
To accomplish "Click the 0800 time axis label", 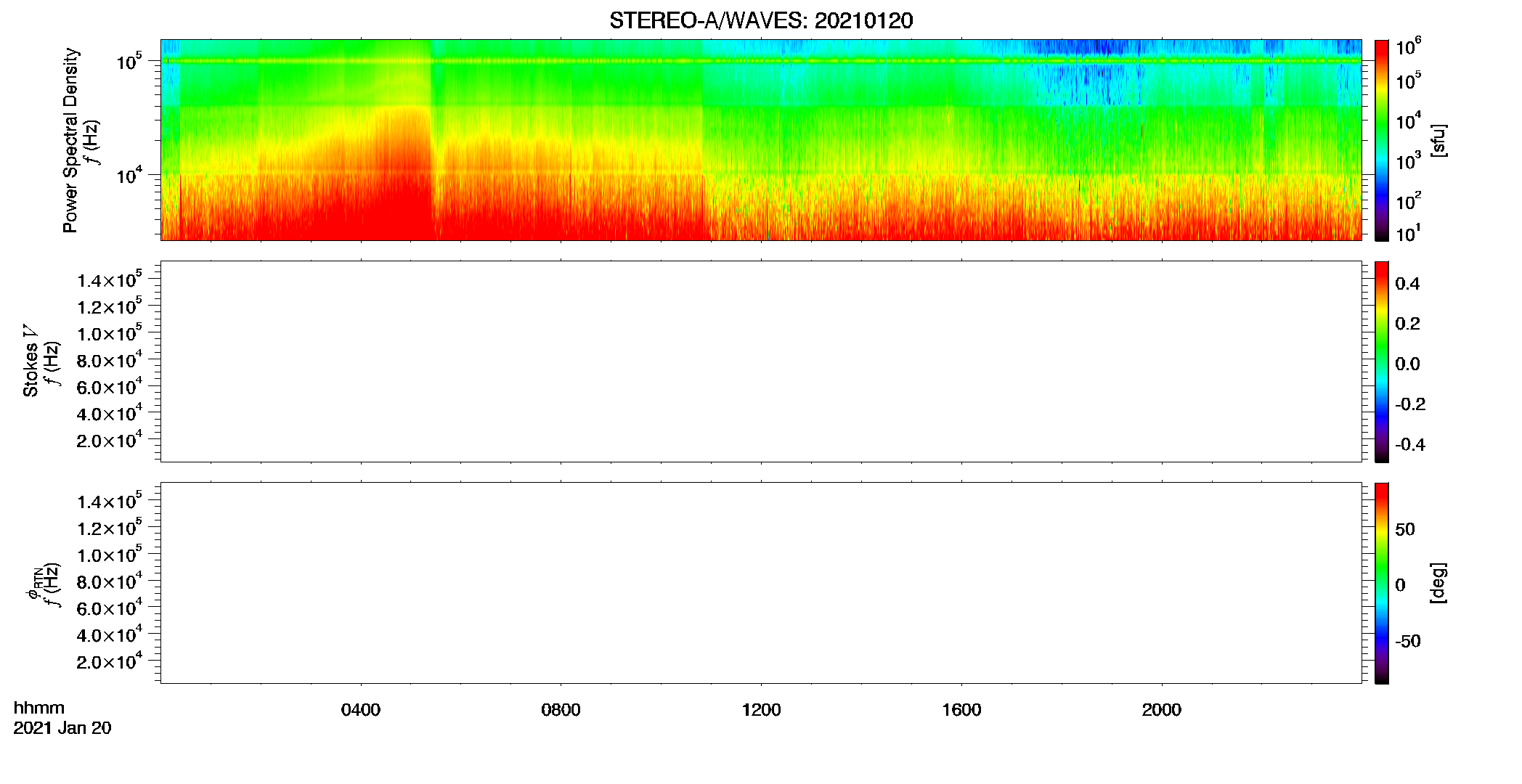I will [561, 710].
